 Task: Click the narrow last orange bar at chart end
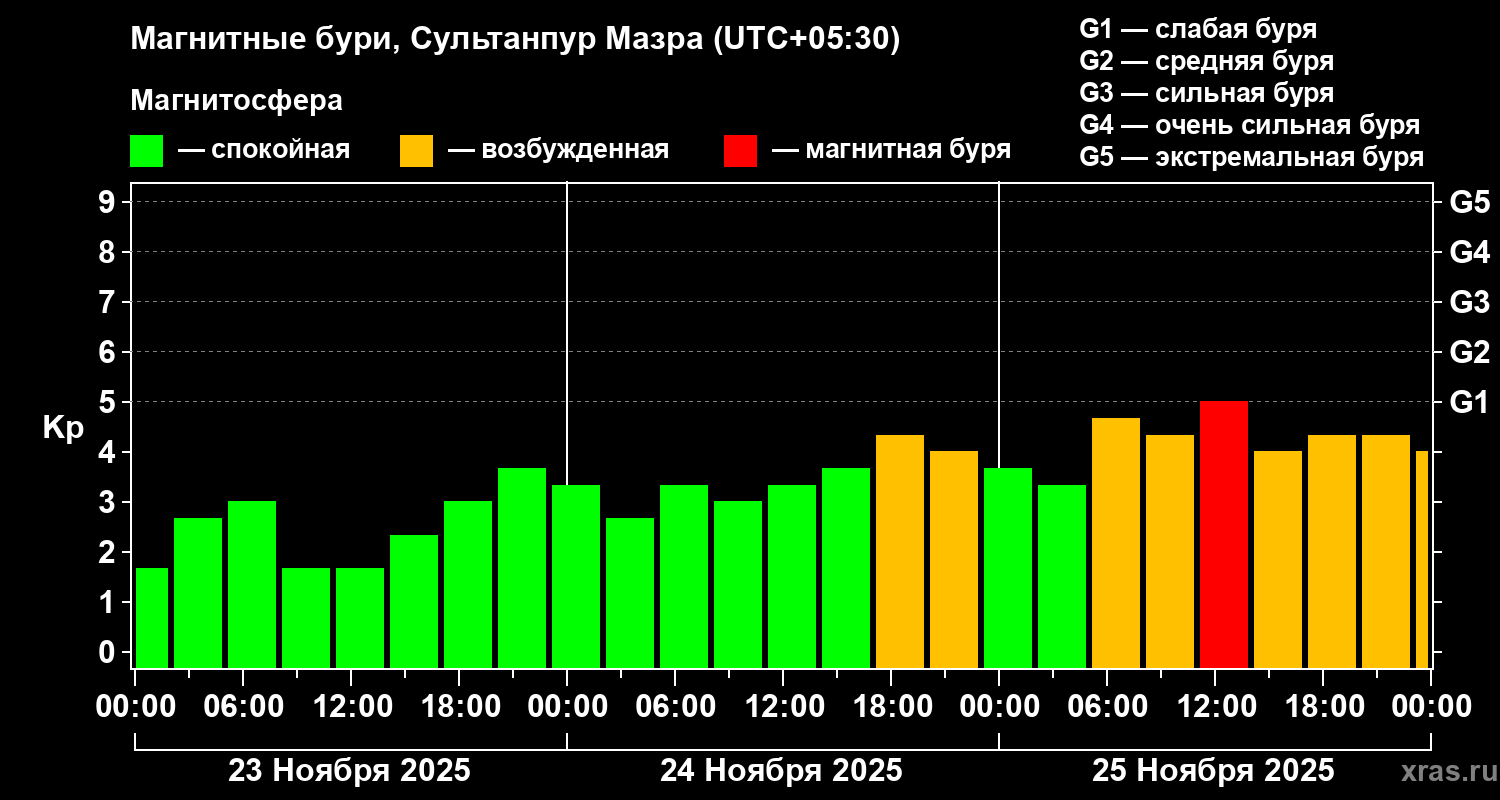pos(1422,559)
